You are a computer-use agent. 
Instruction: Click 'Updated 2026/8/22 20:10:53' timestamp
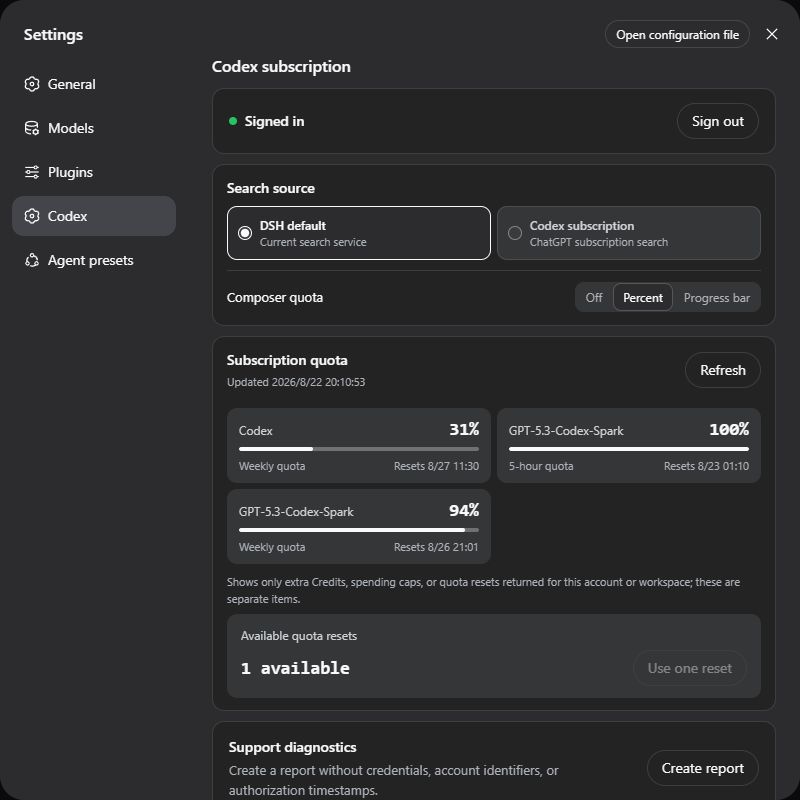[x=296, y=382]
